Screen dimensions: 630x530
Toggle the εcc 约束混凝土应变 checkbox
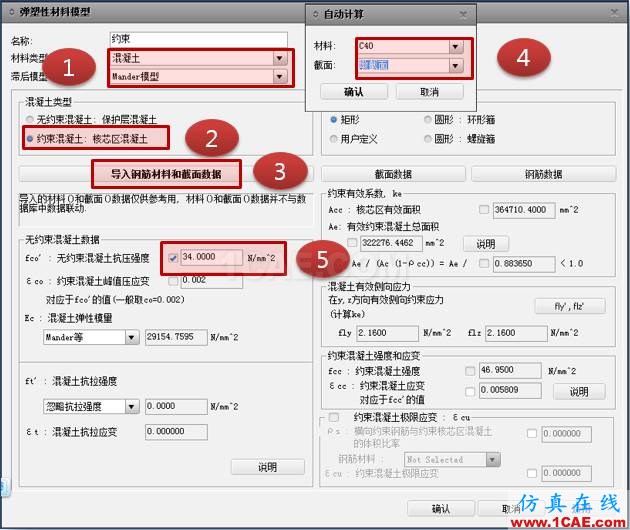[470, 391]
